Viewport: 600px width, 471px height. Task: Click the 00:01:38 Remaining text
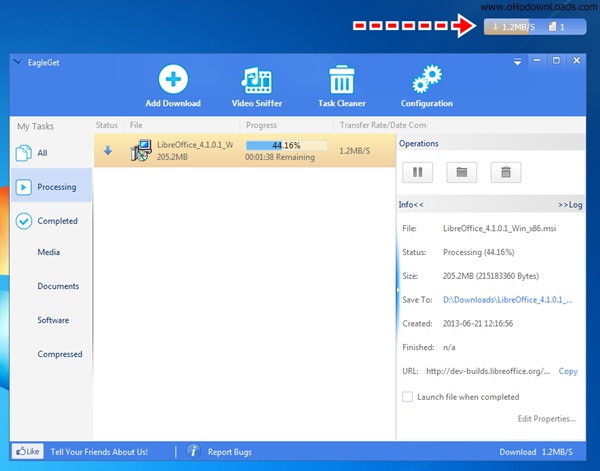pos(280,157)
